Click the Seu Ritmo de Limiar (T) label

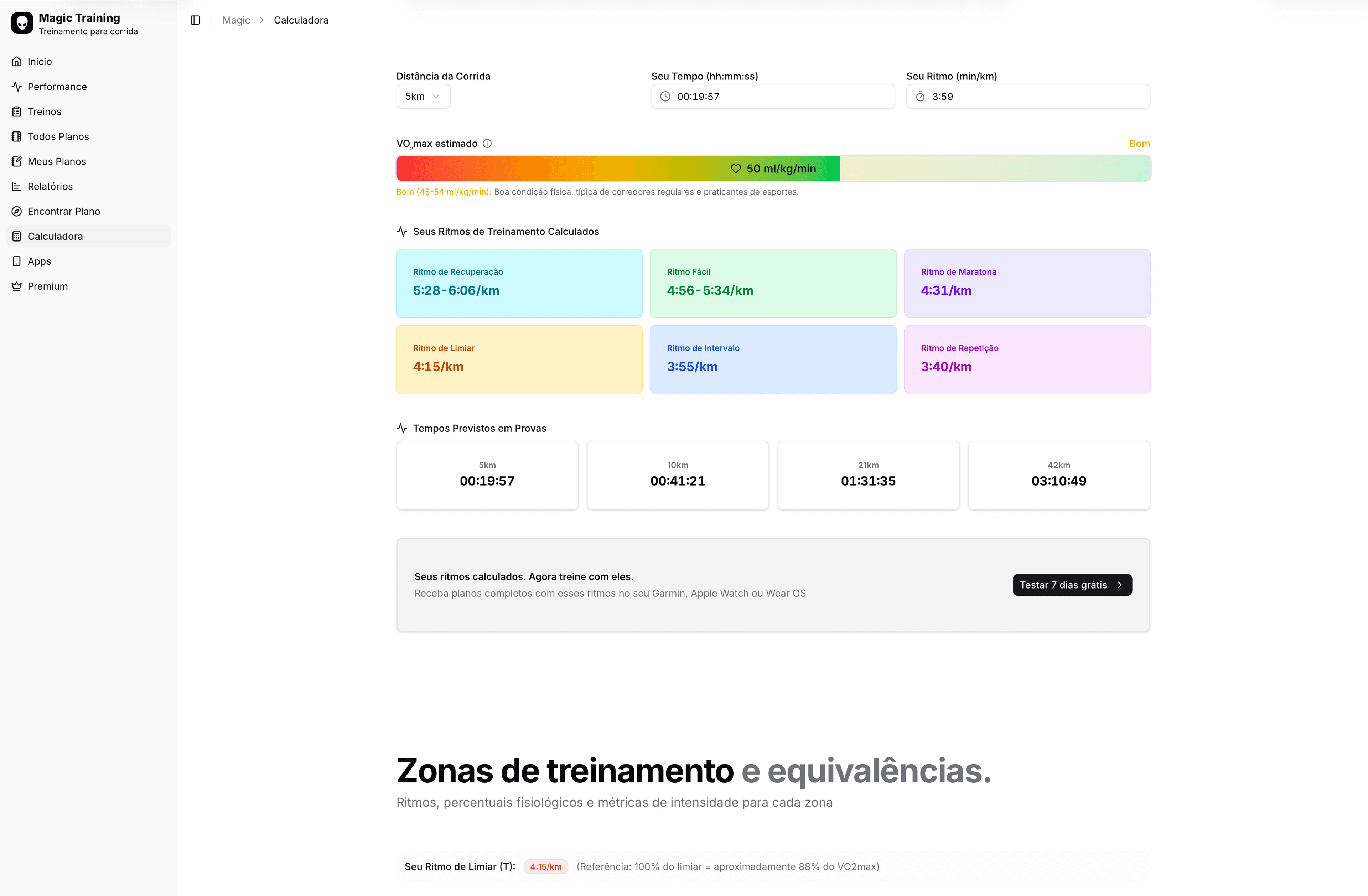(460, 867)
